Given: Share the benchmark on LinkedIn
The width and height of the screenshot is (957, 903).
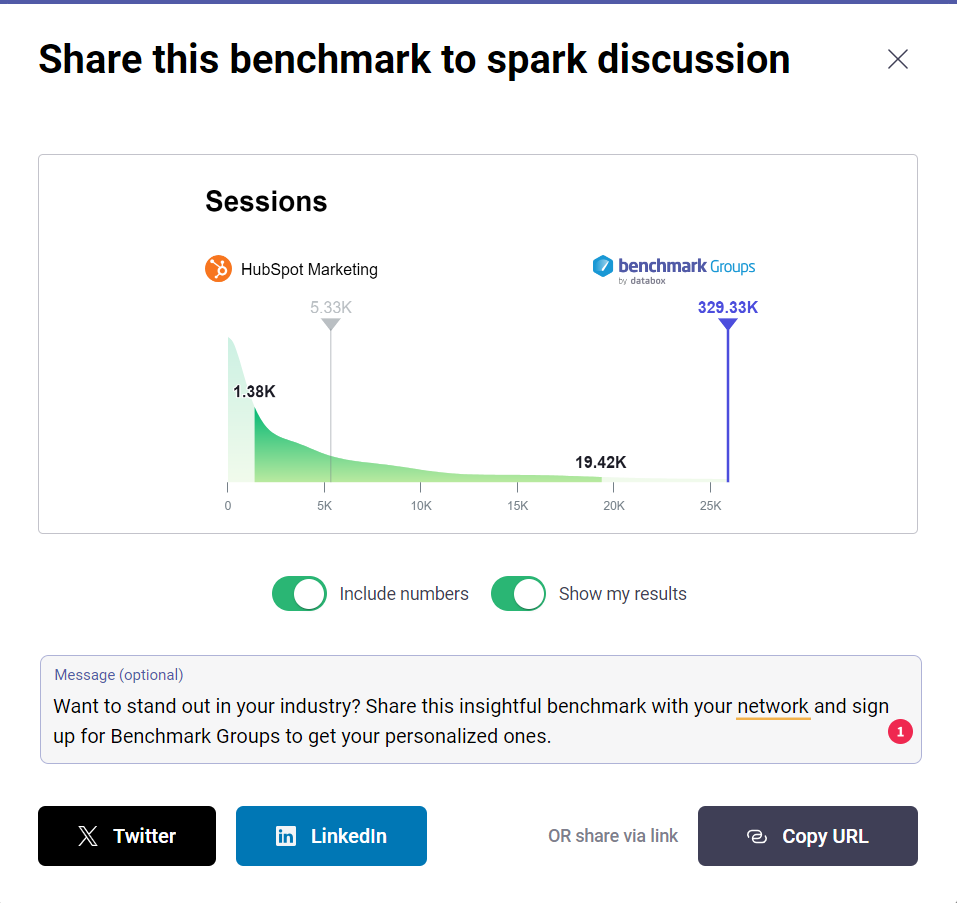Looking at the screenshot, I should [x=331, y=836].
